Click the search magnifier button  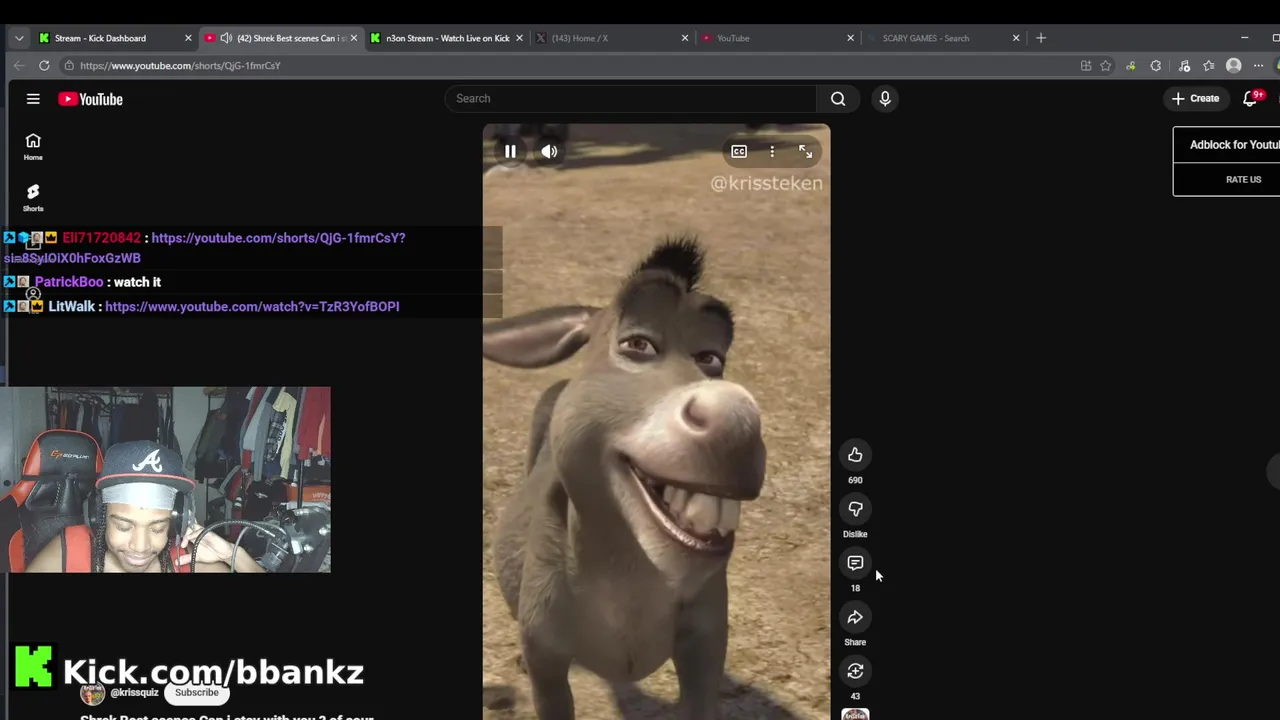(838, 98)
